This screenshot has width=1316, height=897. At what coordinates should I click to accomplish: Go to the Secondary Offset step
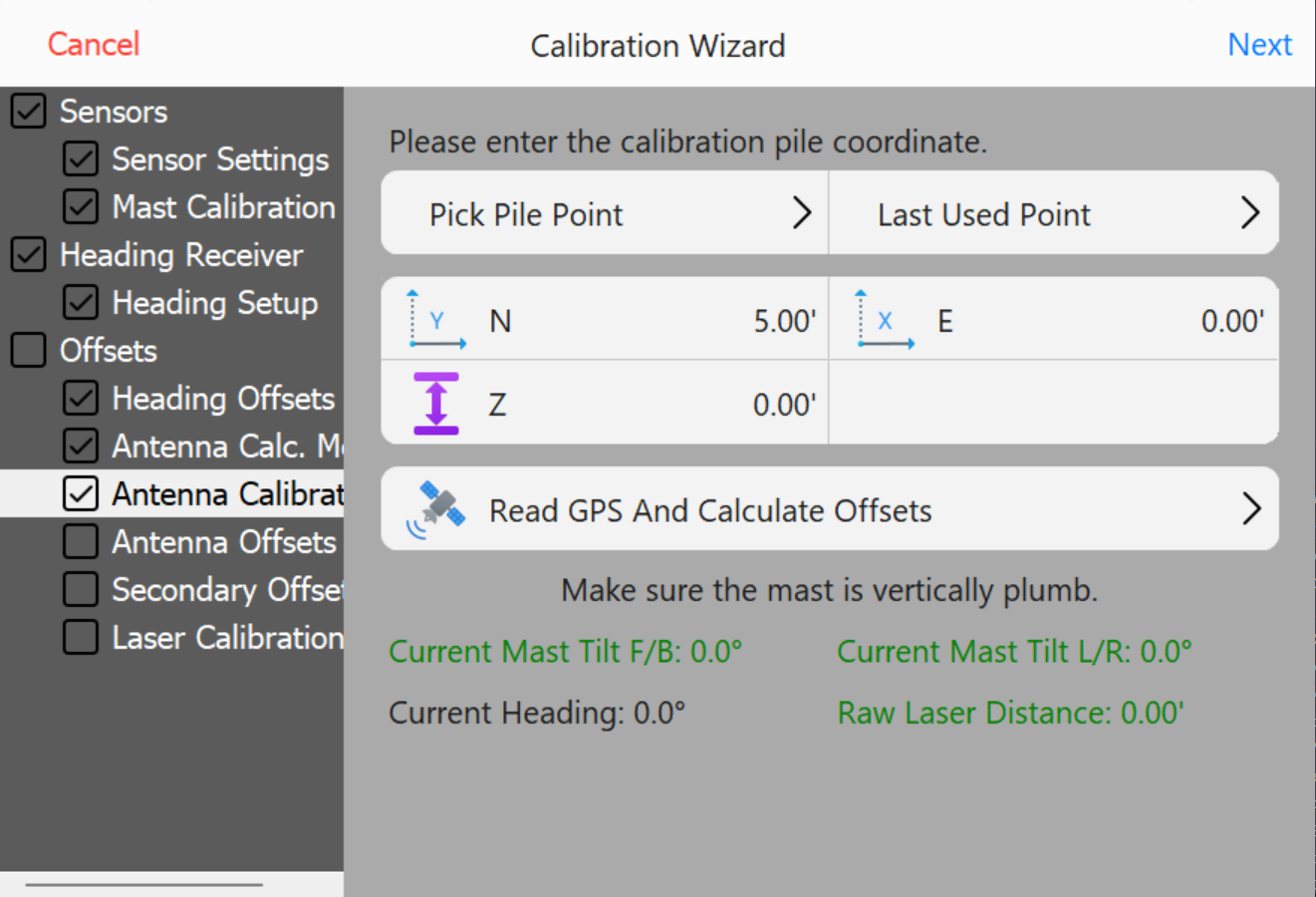(x=227, y=590)
